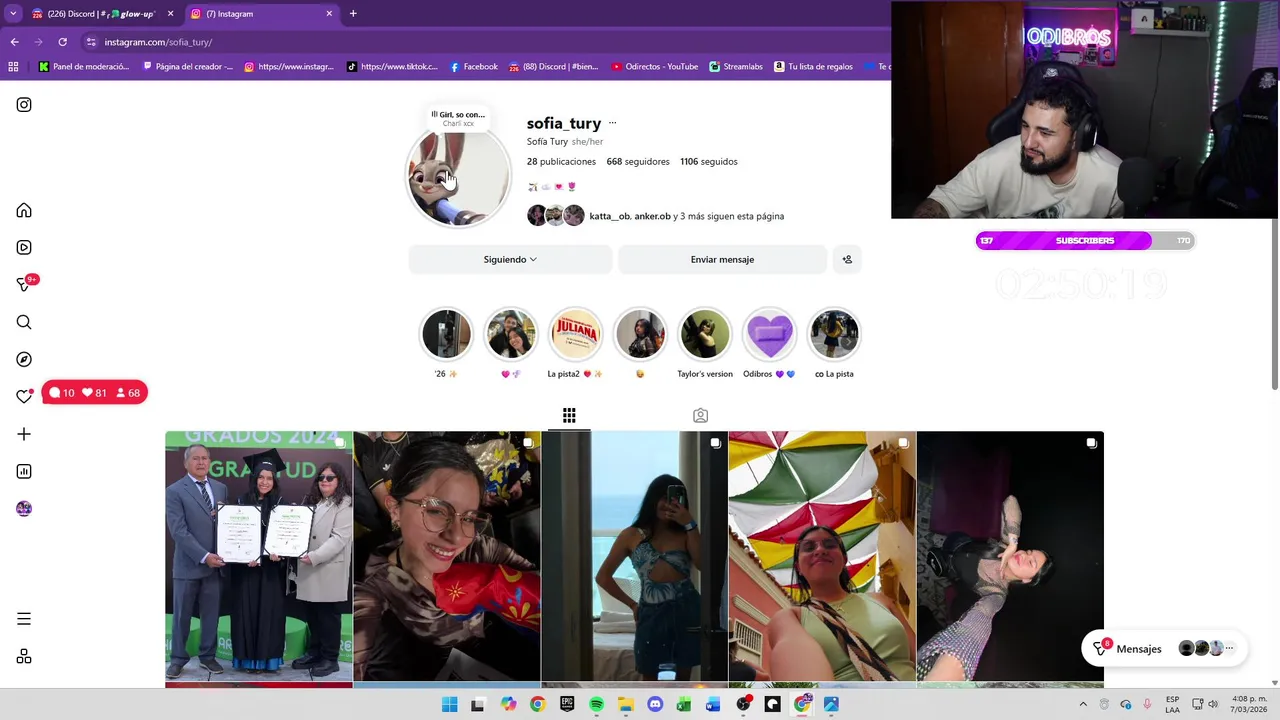The height and width of the screenshot is (720, 1280).
Task: Open the smiling glasses selfie post
Action: pos(447,556)
